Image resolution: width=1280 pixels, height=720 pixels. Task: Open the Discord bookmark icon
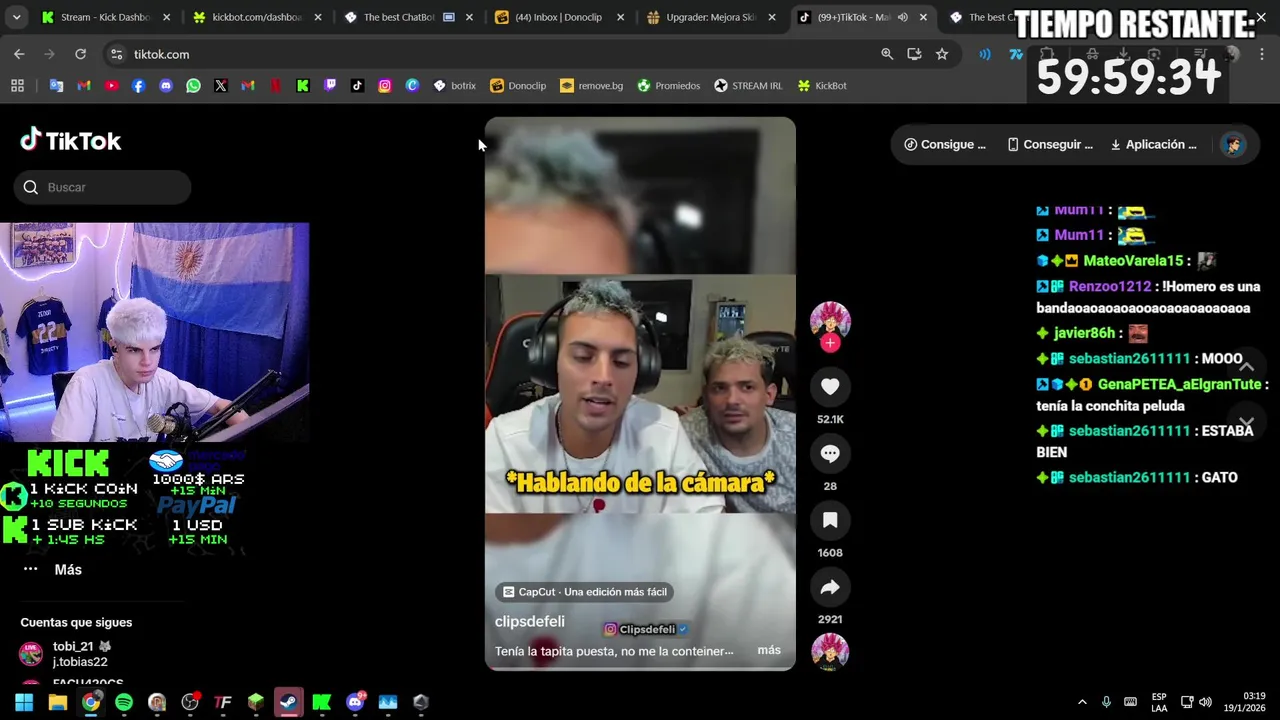click(x=166, y=86)
